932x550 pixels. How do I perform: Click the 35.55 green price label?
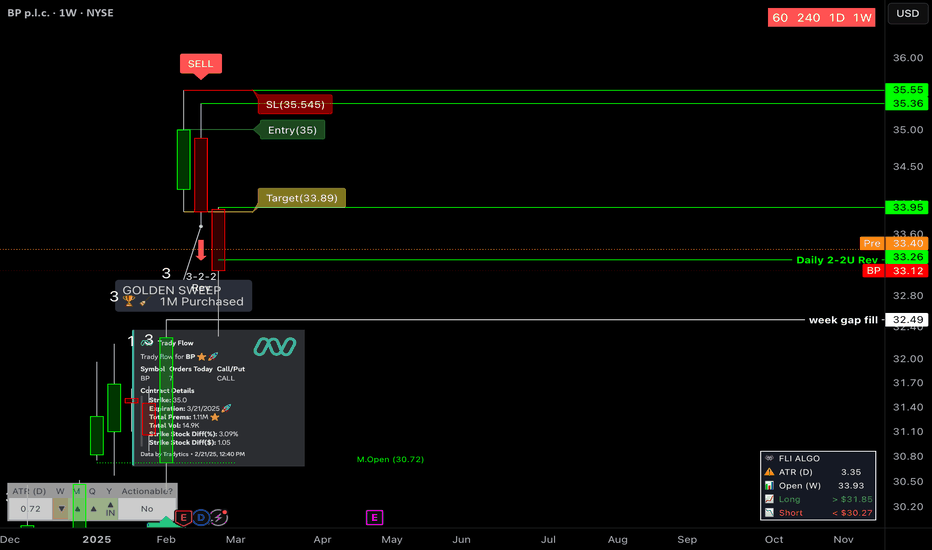(907, 90)
